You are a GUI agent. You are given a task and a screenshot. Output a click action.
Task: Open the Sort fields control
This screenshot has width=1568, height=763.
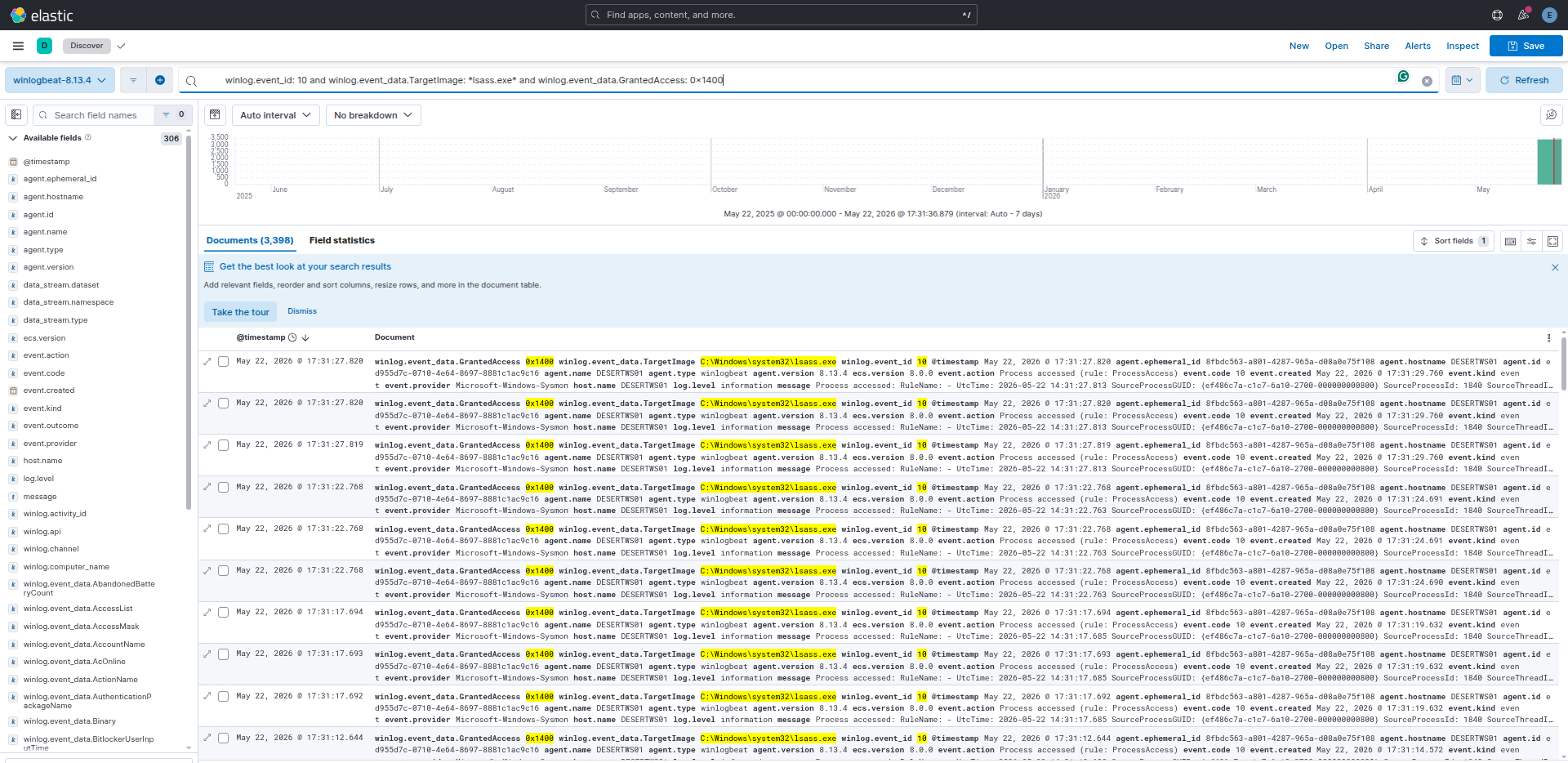coord(1454,241)
